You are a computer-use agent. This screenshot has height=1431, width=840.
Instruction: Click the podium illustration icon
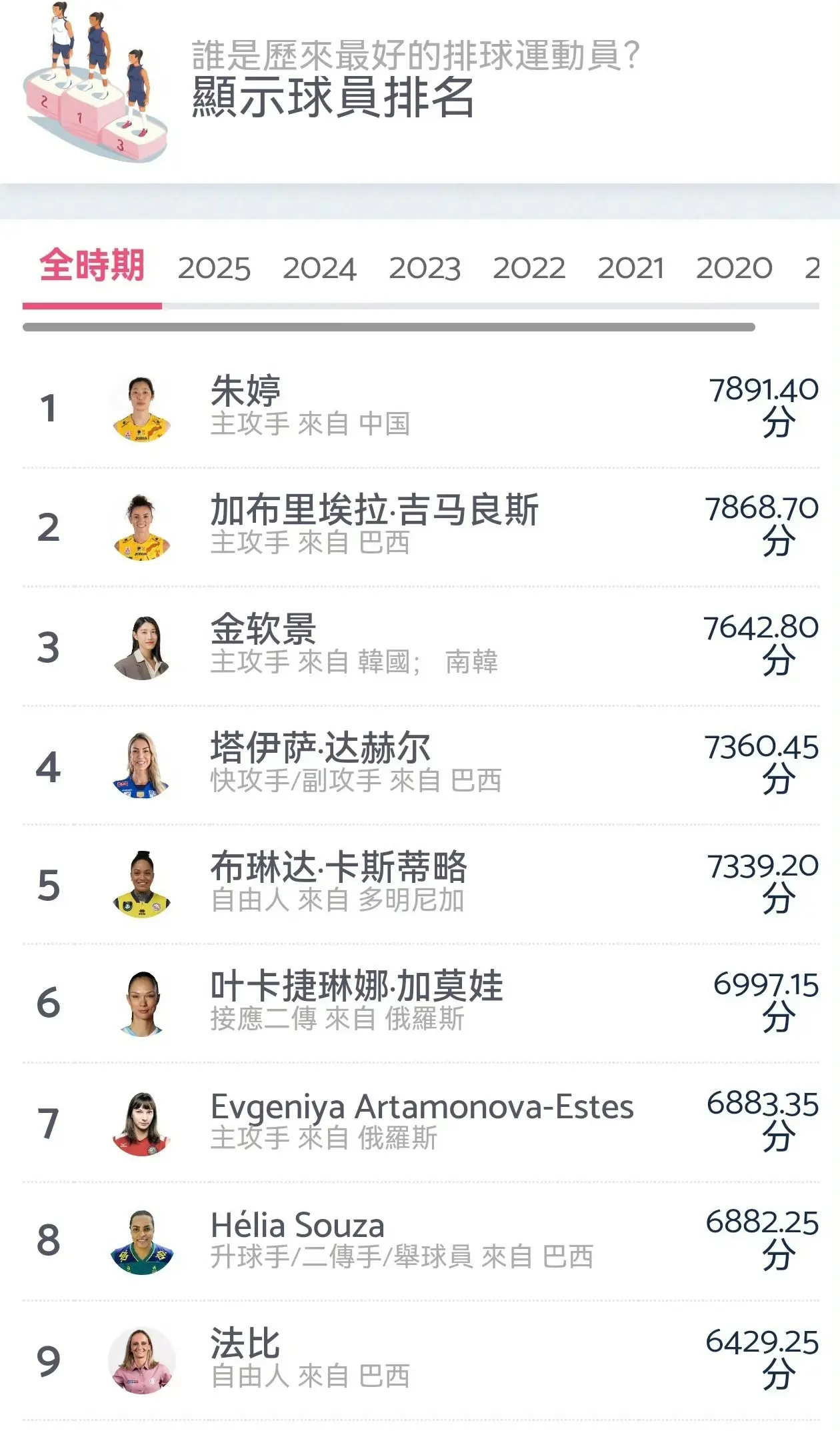95,83
